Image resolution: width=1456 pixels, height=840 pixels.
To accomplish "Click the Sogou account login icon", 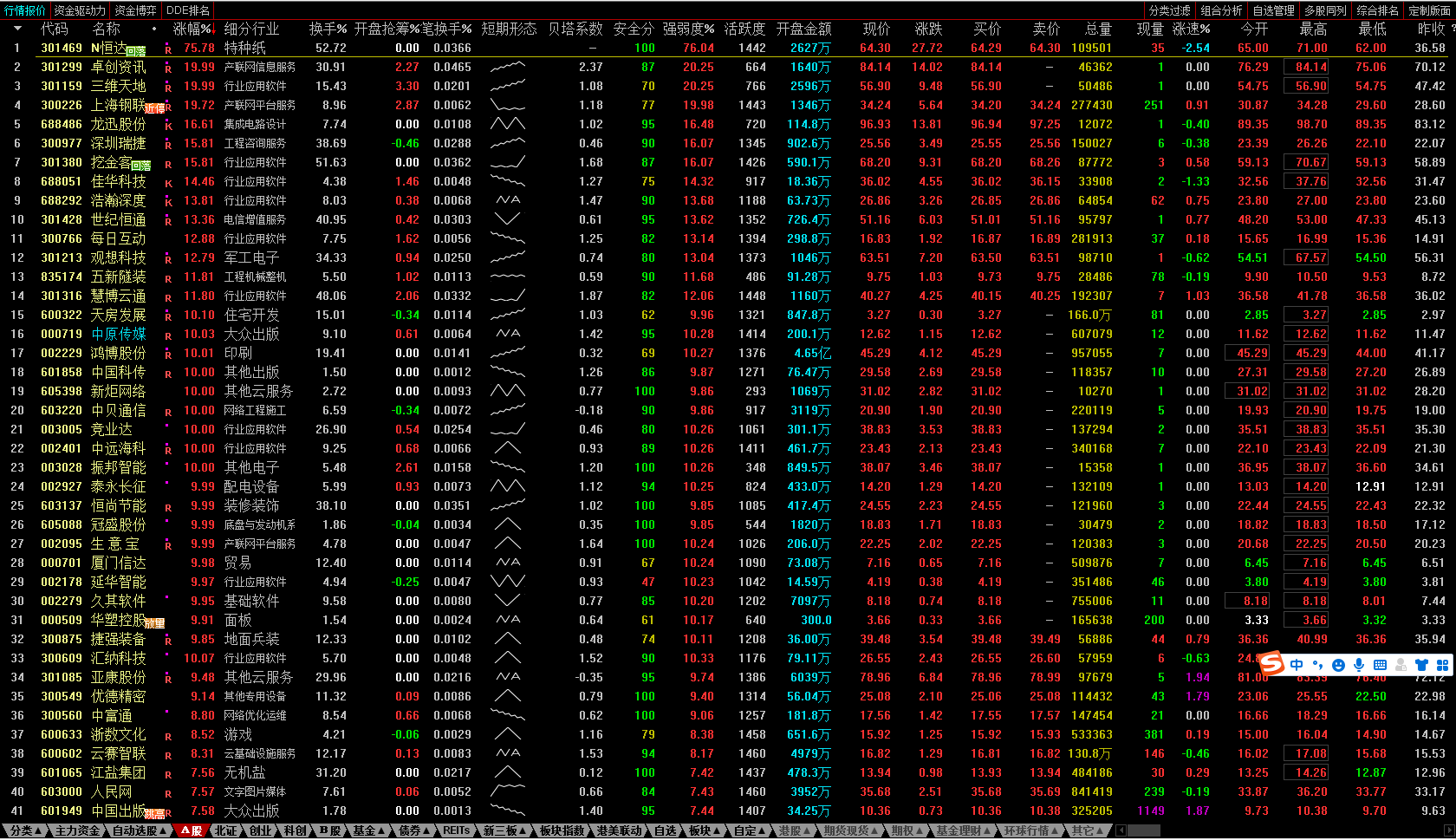I will point(1401,665).
